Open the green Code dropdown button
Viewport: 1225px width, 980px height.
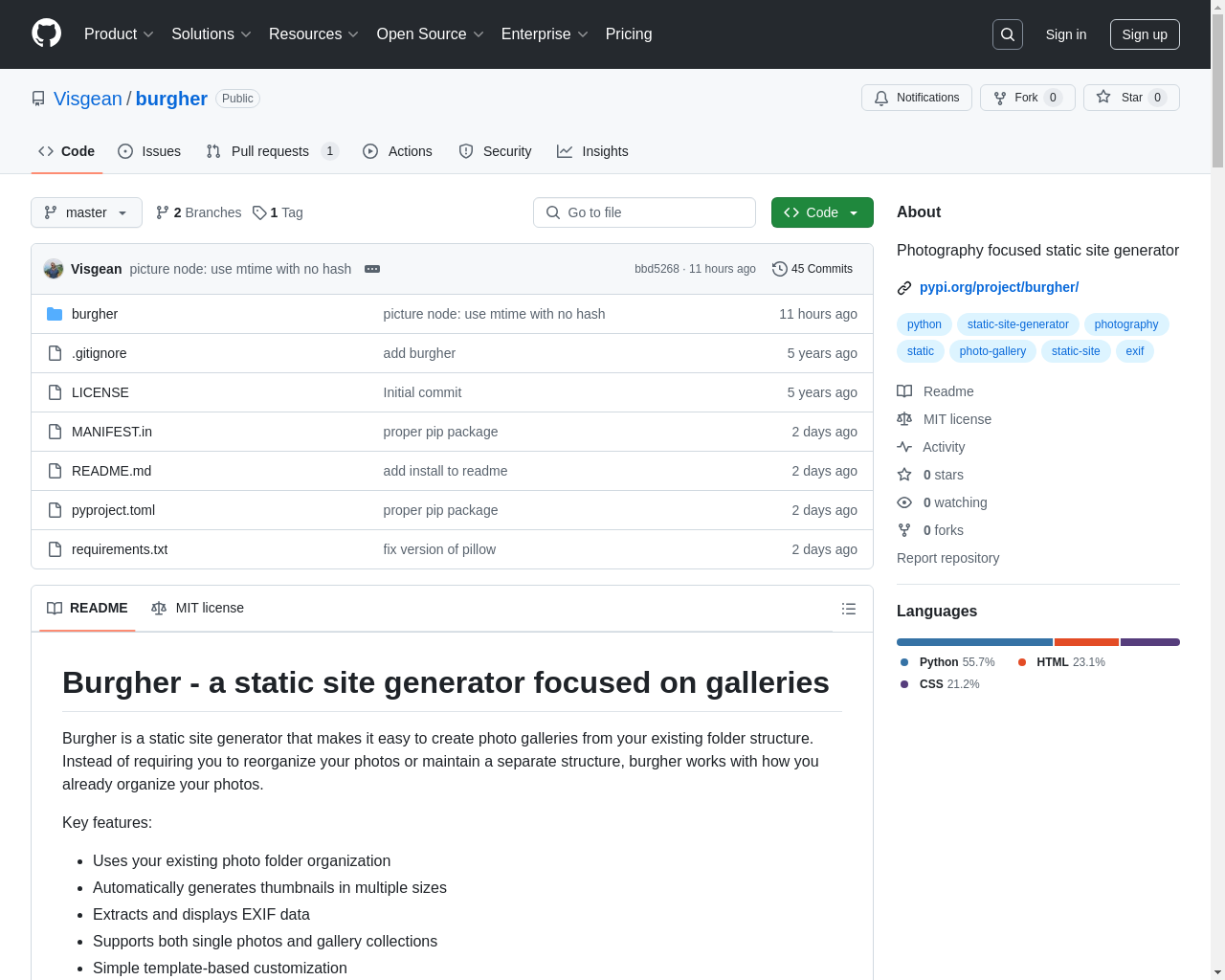pyautogui.click(x=822, y=212)
